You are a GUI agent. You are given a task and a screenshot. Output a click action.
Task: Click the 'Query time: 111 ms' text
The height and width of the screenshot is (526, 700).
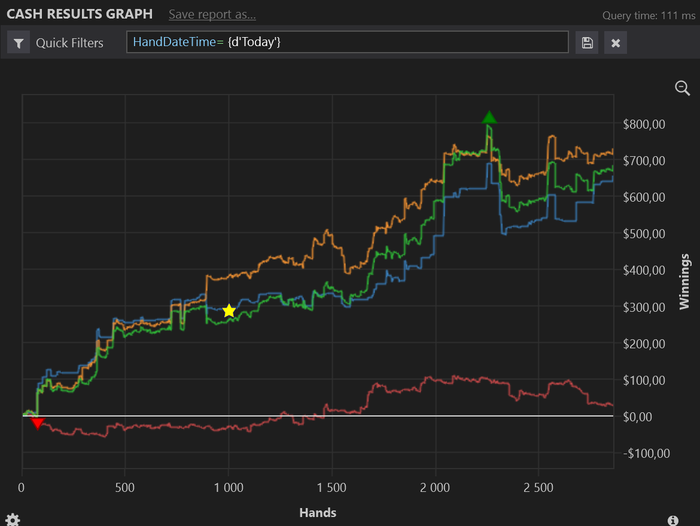pyautogui.click(x=649, y=16)
